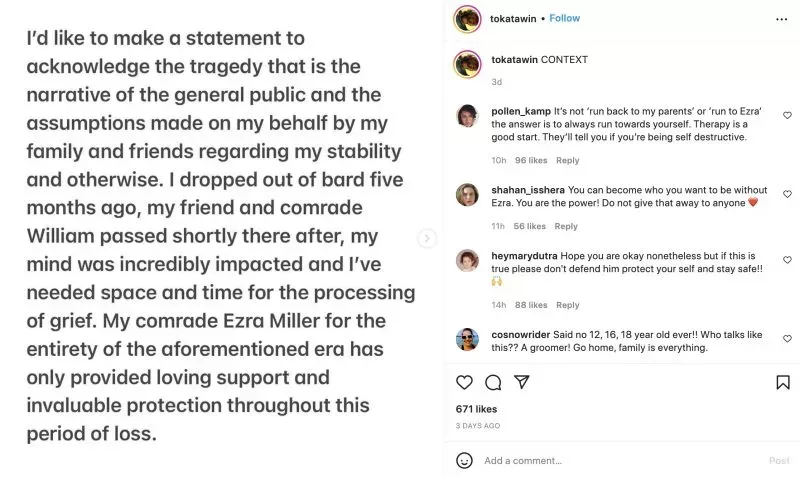Reply to shahan_isshera's comment

click(566, 226)
